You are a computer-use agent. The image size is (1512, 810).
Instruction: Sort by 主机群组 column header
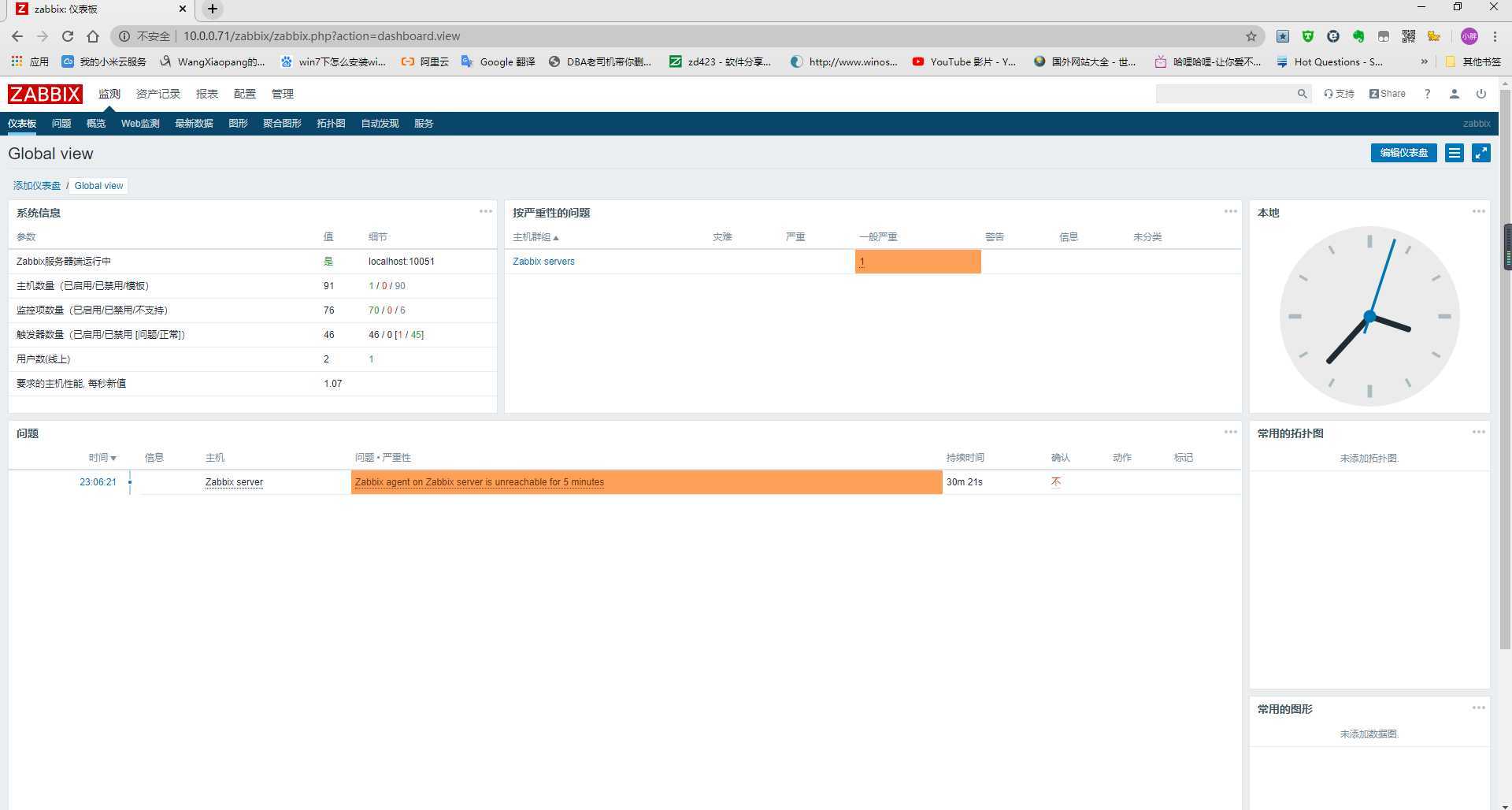535,237
